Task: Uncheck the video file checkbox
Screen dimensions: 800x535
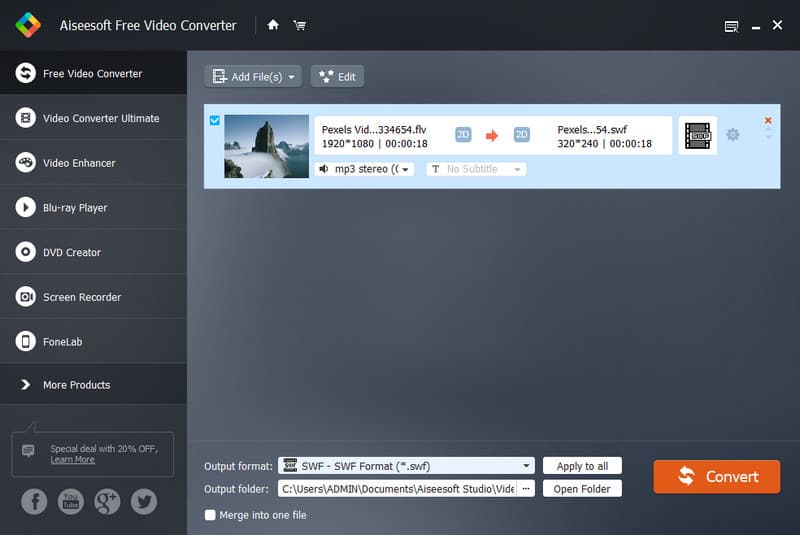Action: (214, 121)
